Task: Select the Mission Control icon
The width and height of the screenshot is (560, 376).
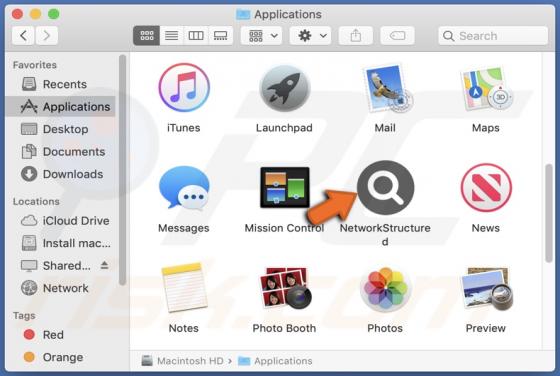Action: [285, 187]
